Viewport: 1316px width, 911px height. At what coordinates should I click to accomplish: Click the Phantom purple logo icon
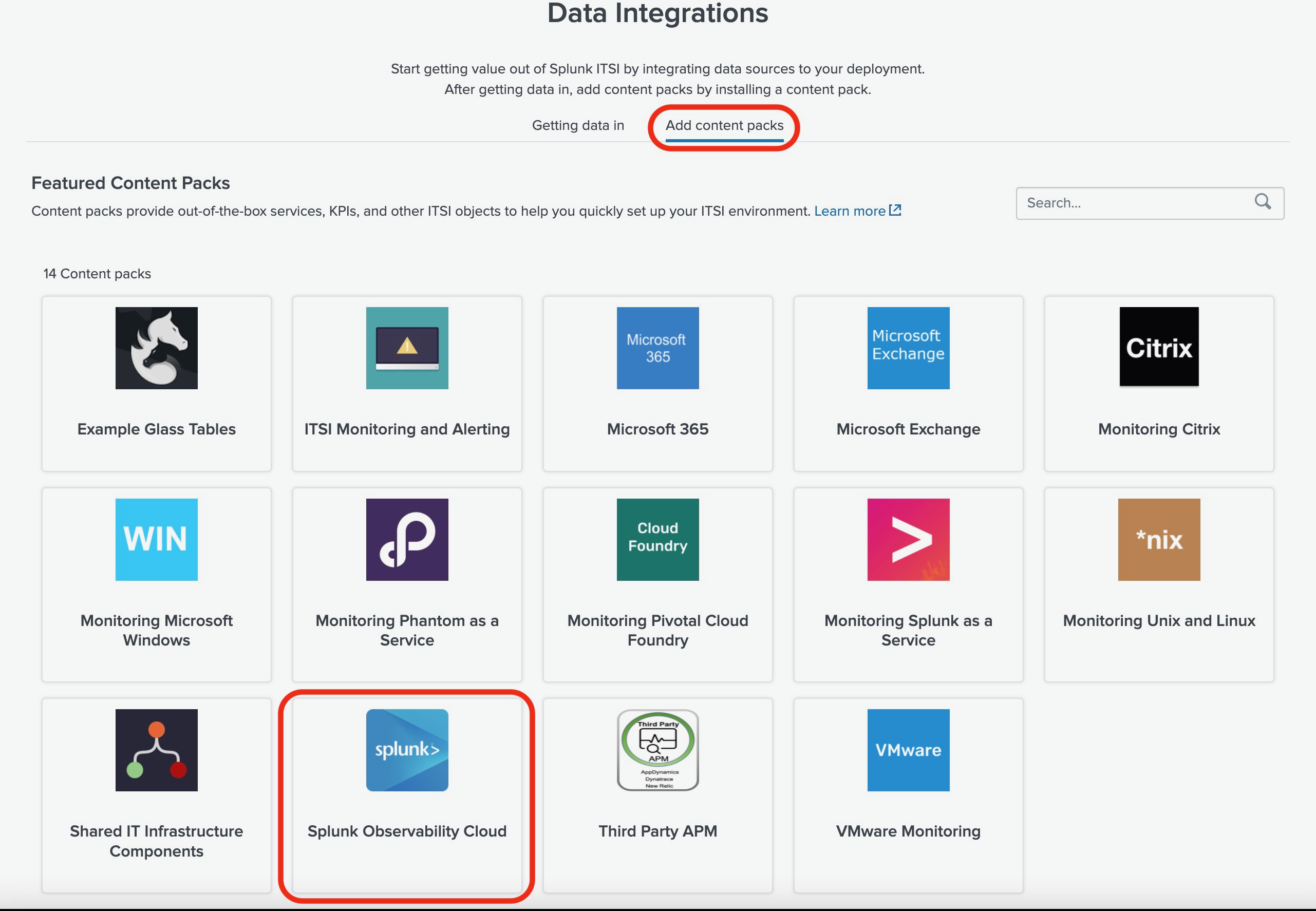click(x=406, y=539)
